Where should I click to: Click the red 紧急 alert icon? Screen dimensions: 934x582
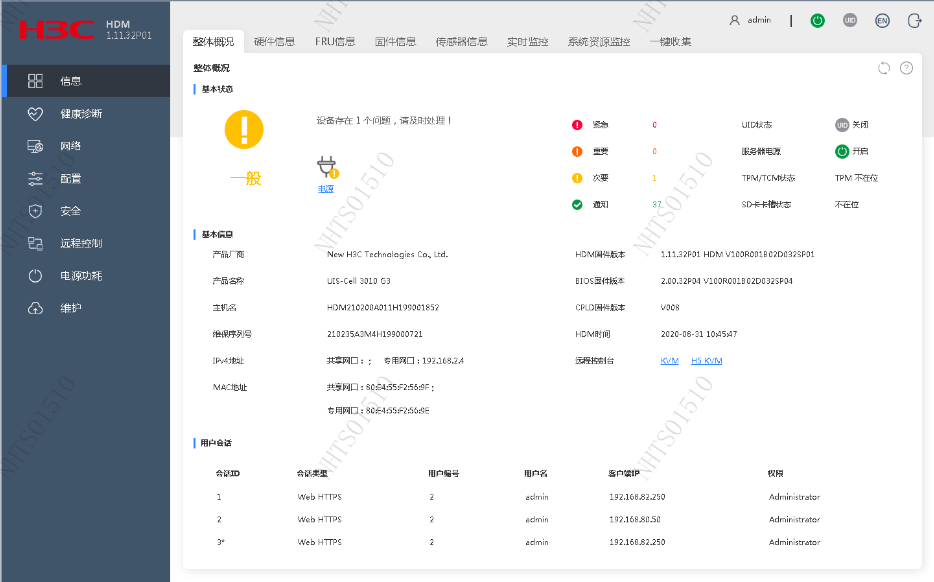[577, 125]
